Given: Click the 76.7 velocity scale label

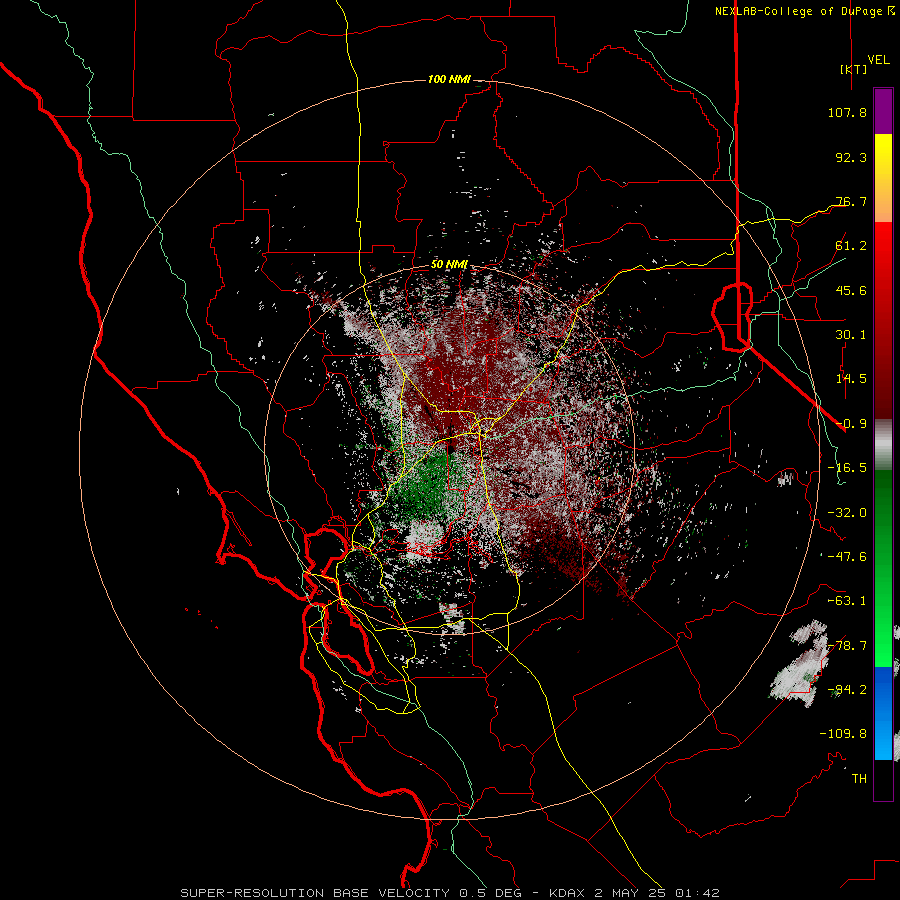Looking at the screenshot, I should click(851, 201).
